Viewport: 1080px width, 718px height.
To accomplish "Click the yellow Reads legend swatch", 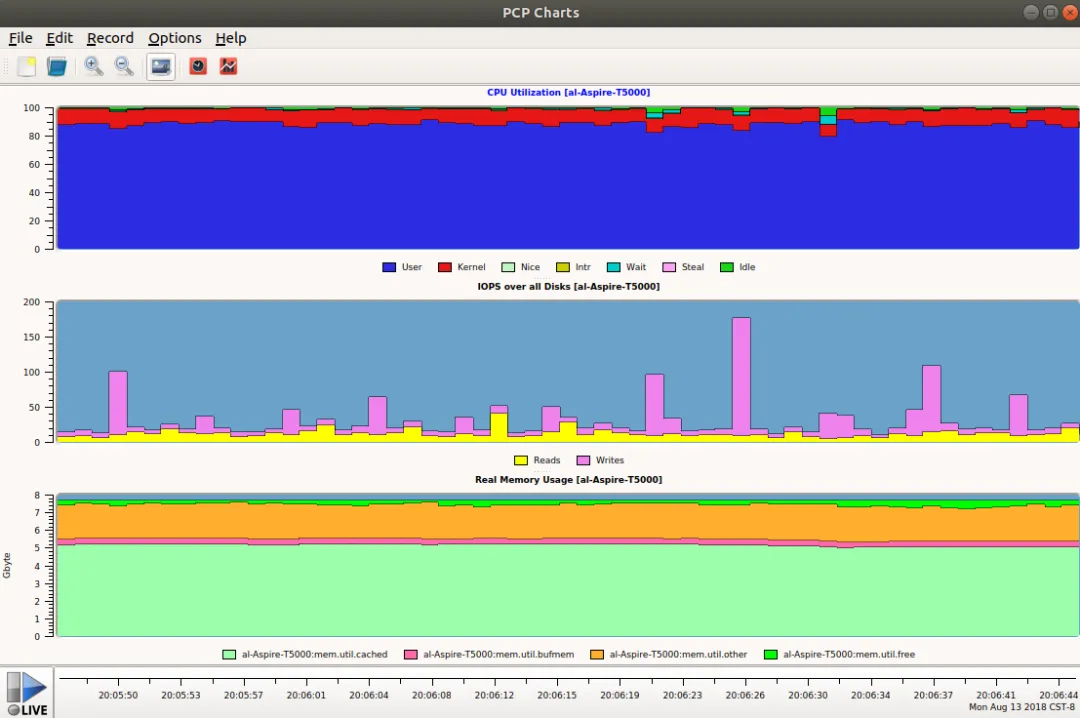I will 521,460.
